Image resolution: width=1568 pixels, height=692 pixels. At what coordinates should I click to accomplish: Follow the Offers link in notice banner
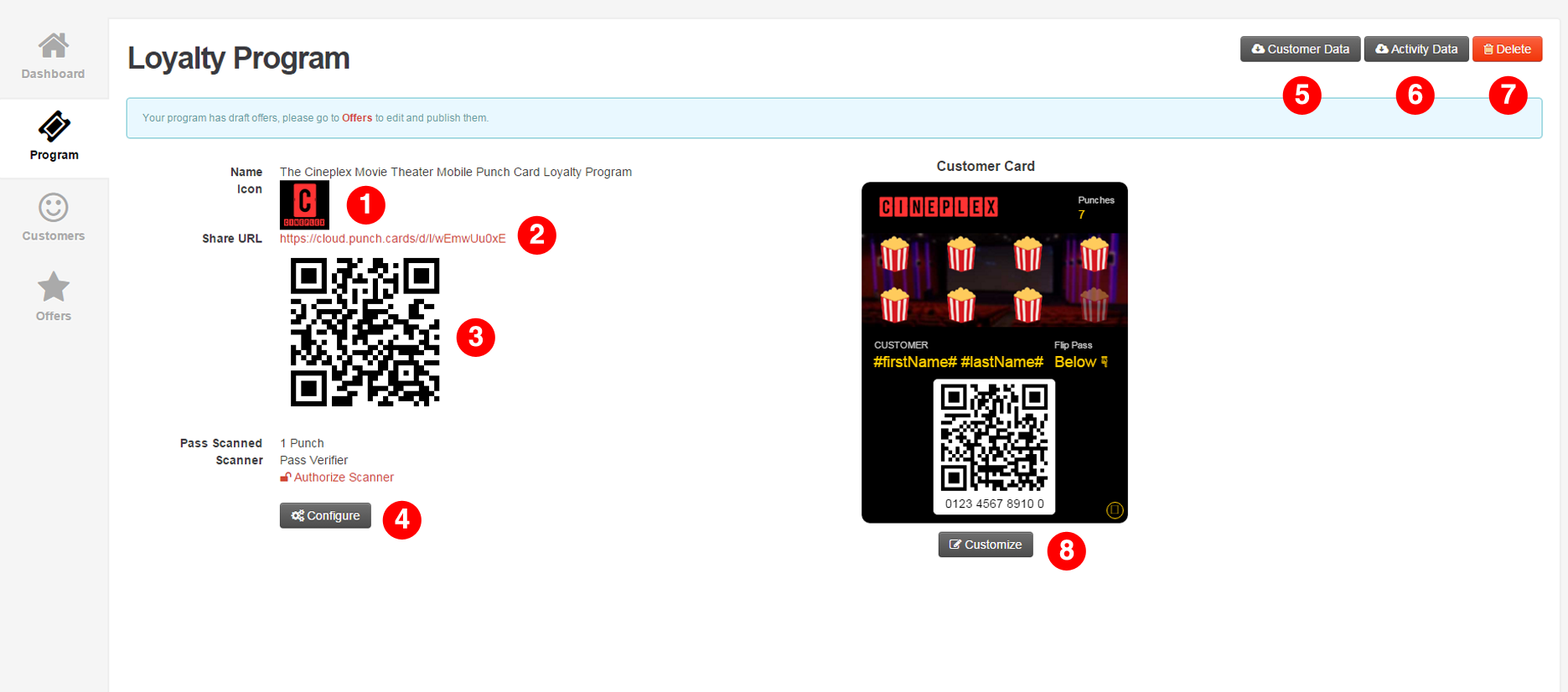point(357,118)
